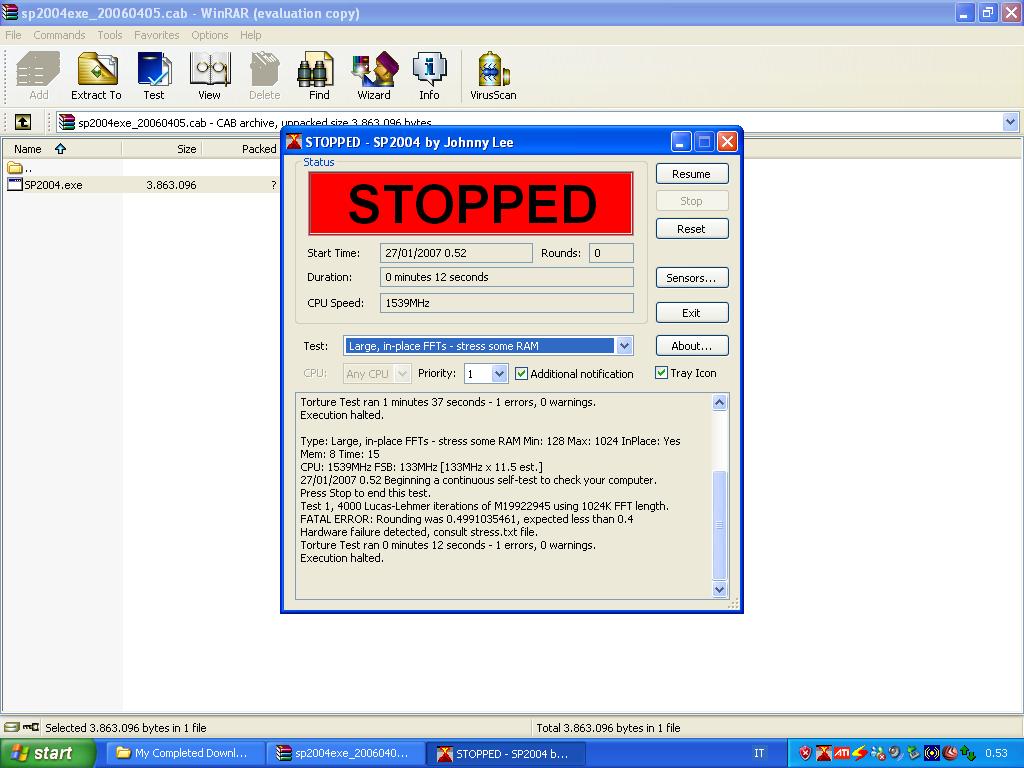
Task: Open the SP2004 icon in the system tray
Action: click(x=824, y=753)
